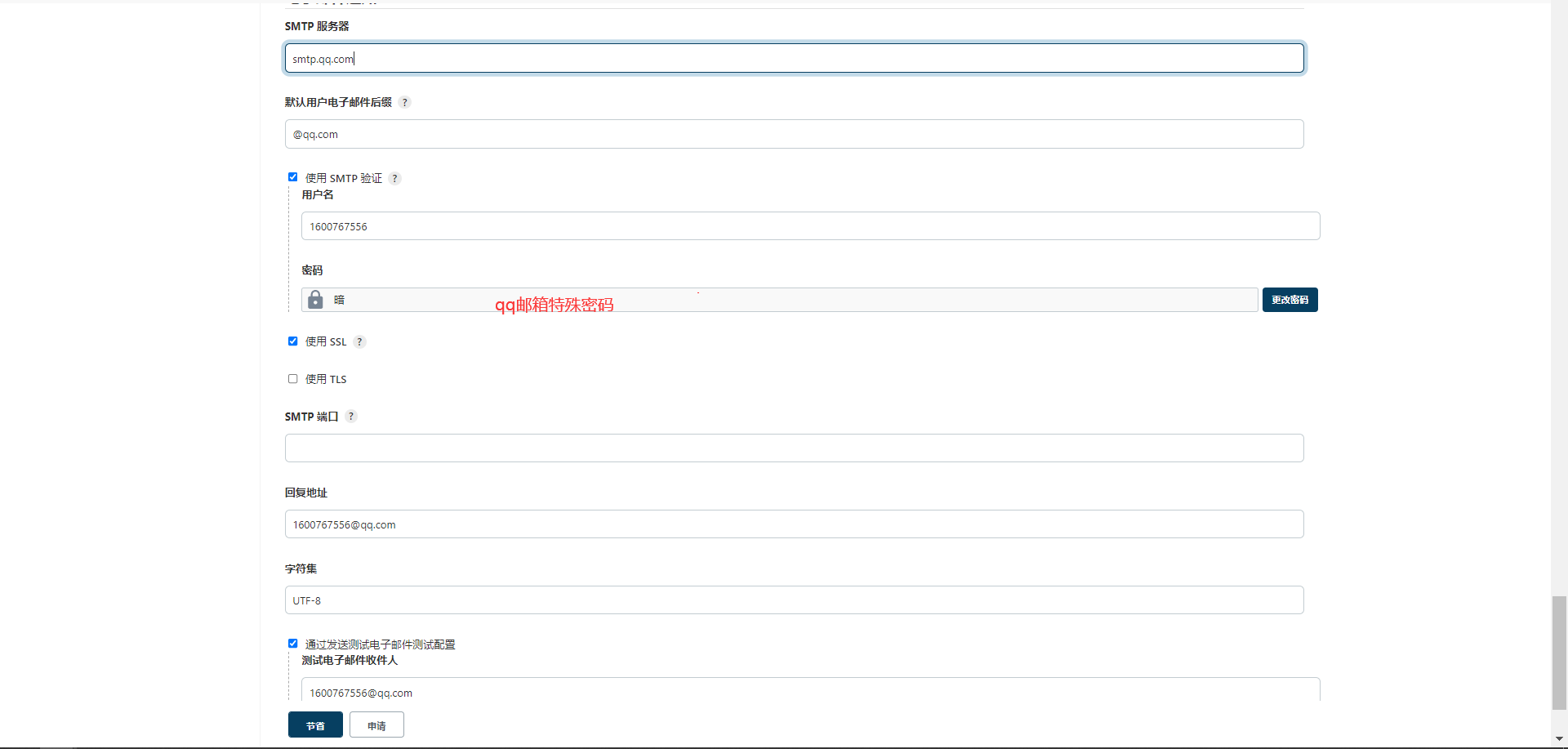Open help icon next to 使用 SSL
This screenshot has width=1568, height=749.
[x=359, y=341]
